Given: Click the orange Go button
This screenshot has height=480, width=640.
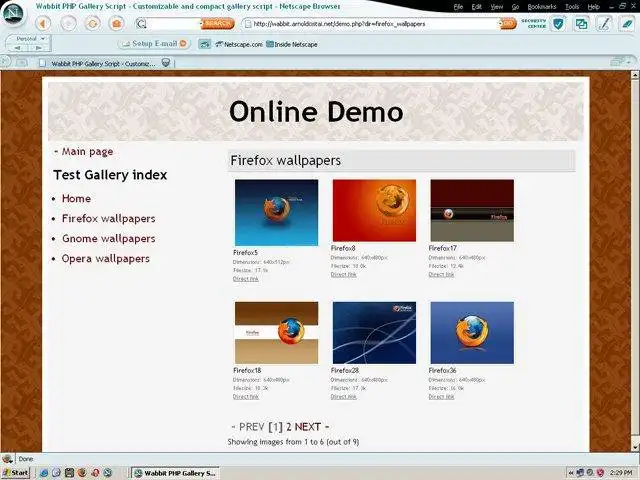Looking at the screenshot, I should tap(509, 24).
